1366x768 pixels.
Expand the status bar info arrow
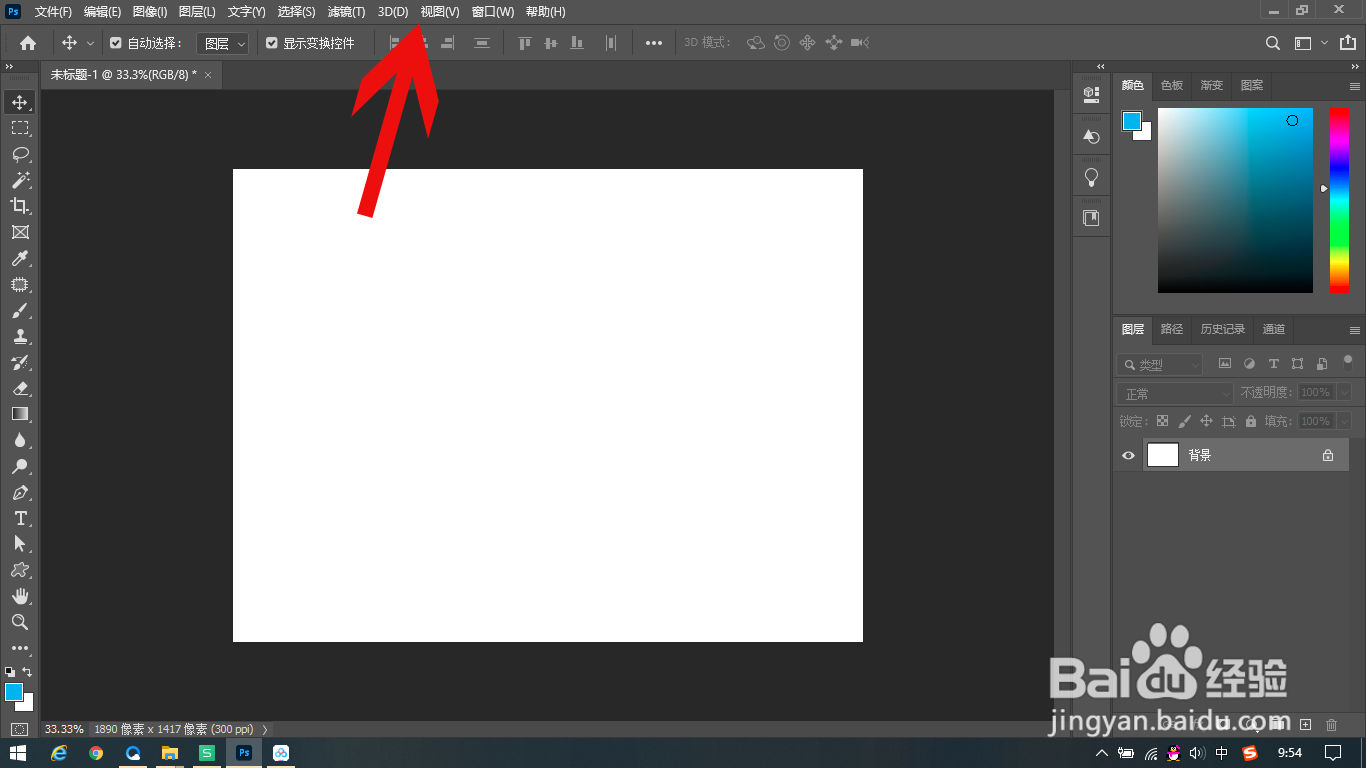coord(264,729)
